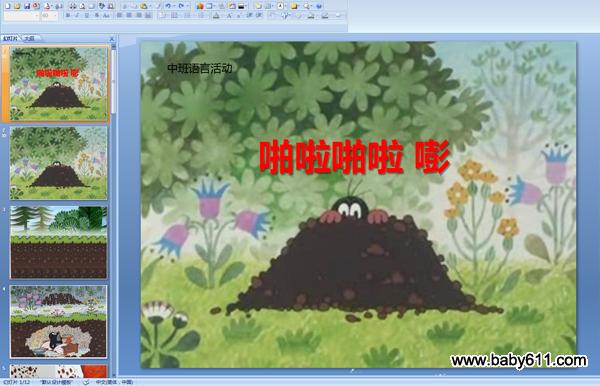Click the red title text 啪啦啪啦 嘭

[354, 158]
